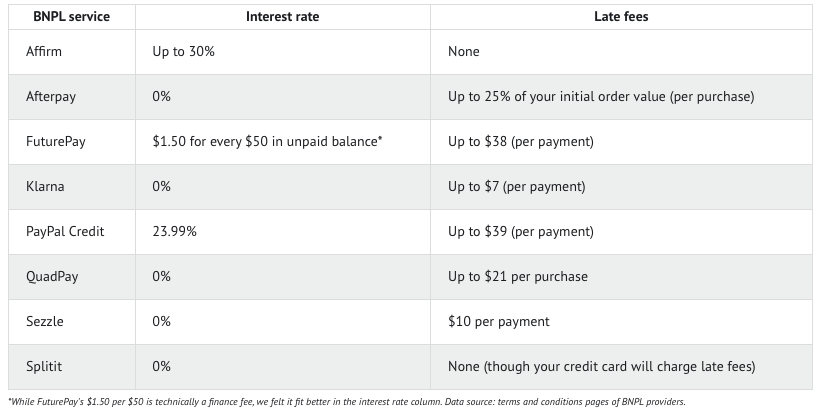Select the Splitit service cell

click(x=72, y=367)
